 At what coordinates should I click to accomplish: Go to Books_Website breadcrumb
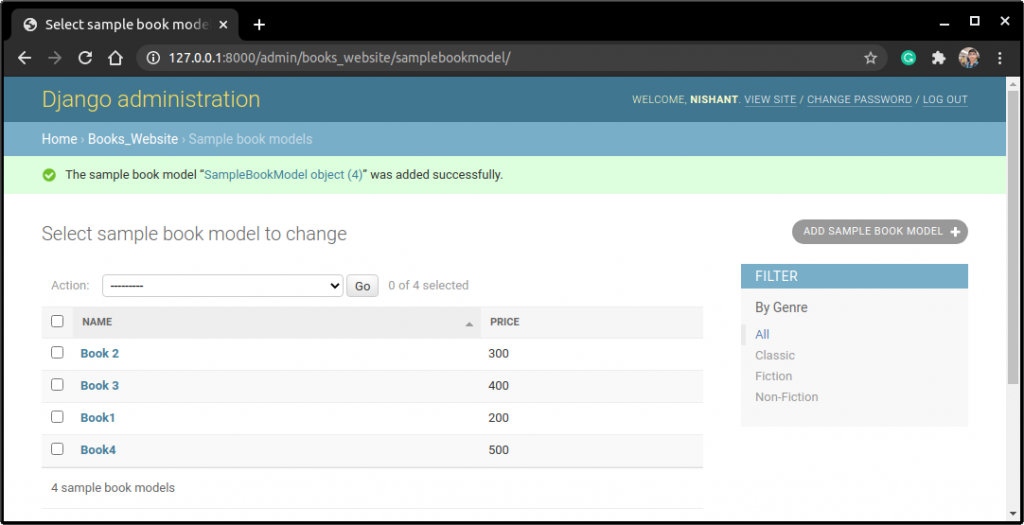point(133,139)
